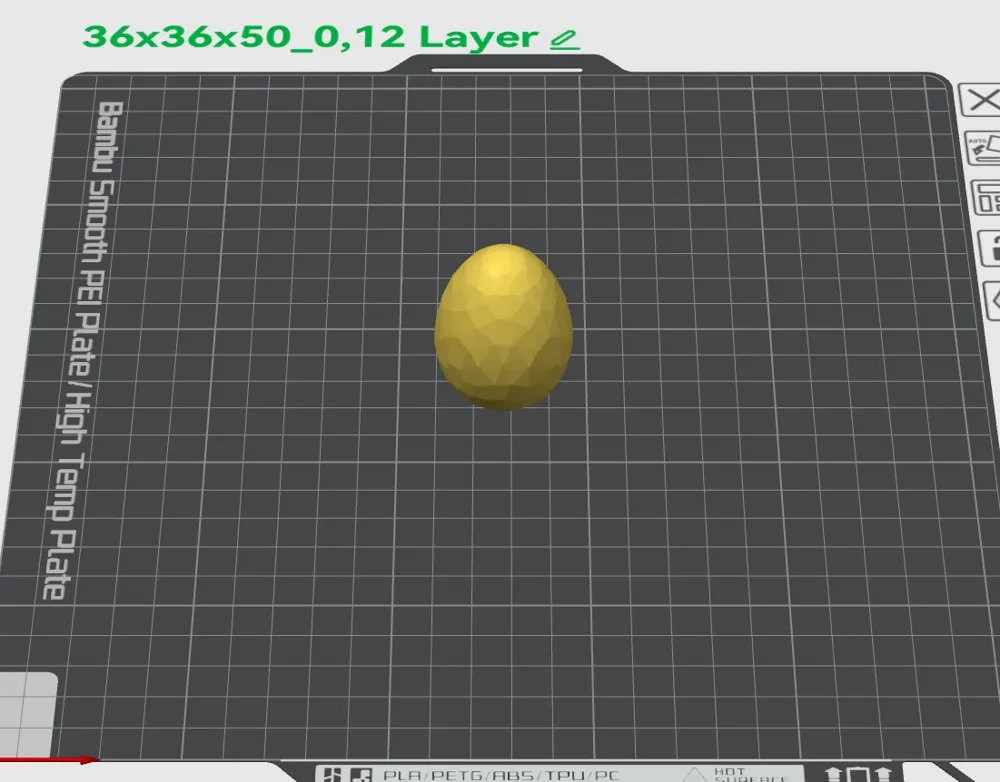Toggle the plate lock icon

(990, 247)
